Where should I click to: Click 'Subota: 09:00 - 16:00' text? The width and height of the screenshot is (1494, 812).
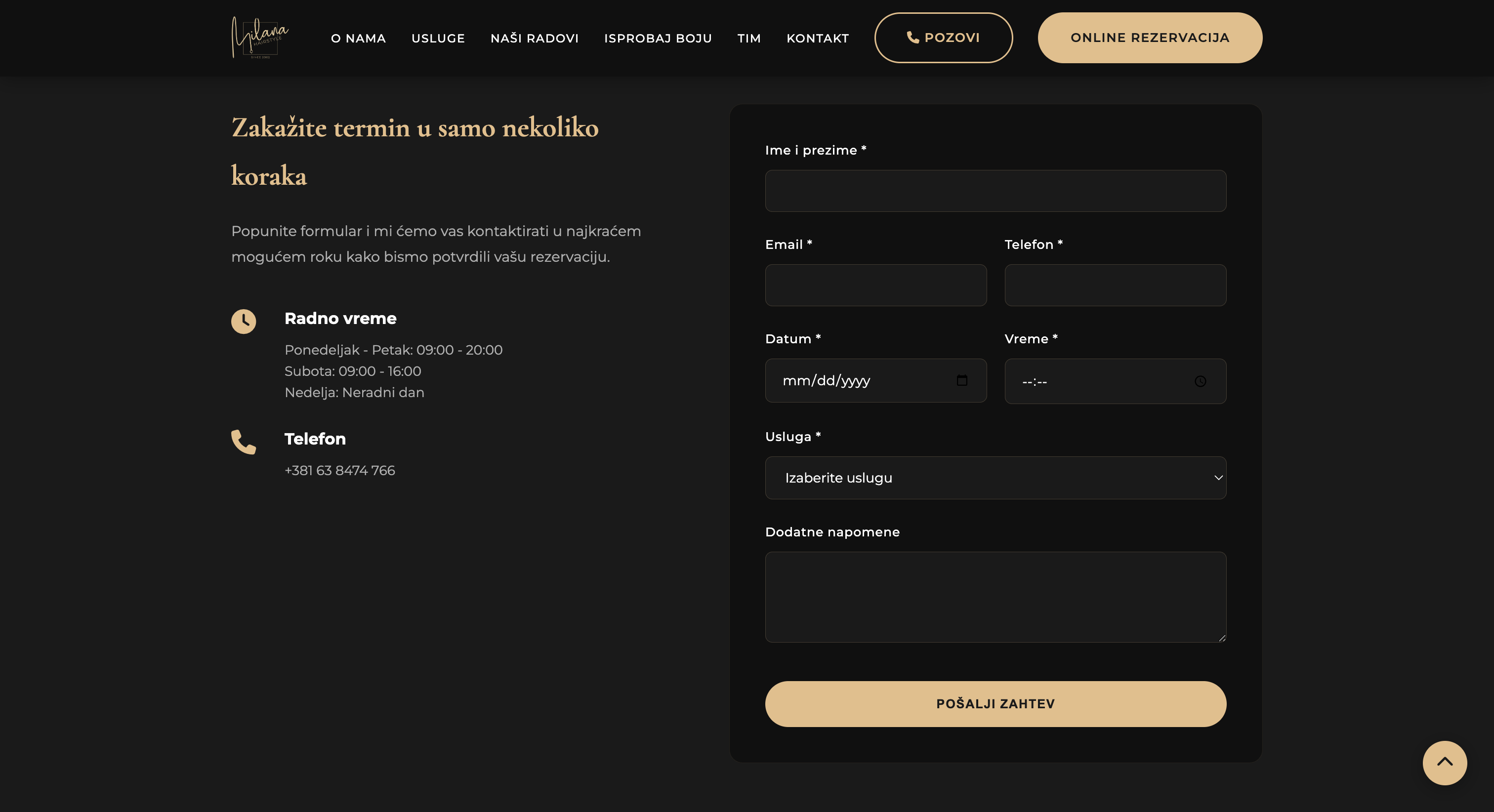tap(353, 371)
